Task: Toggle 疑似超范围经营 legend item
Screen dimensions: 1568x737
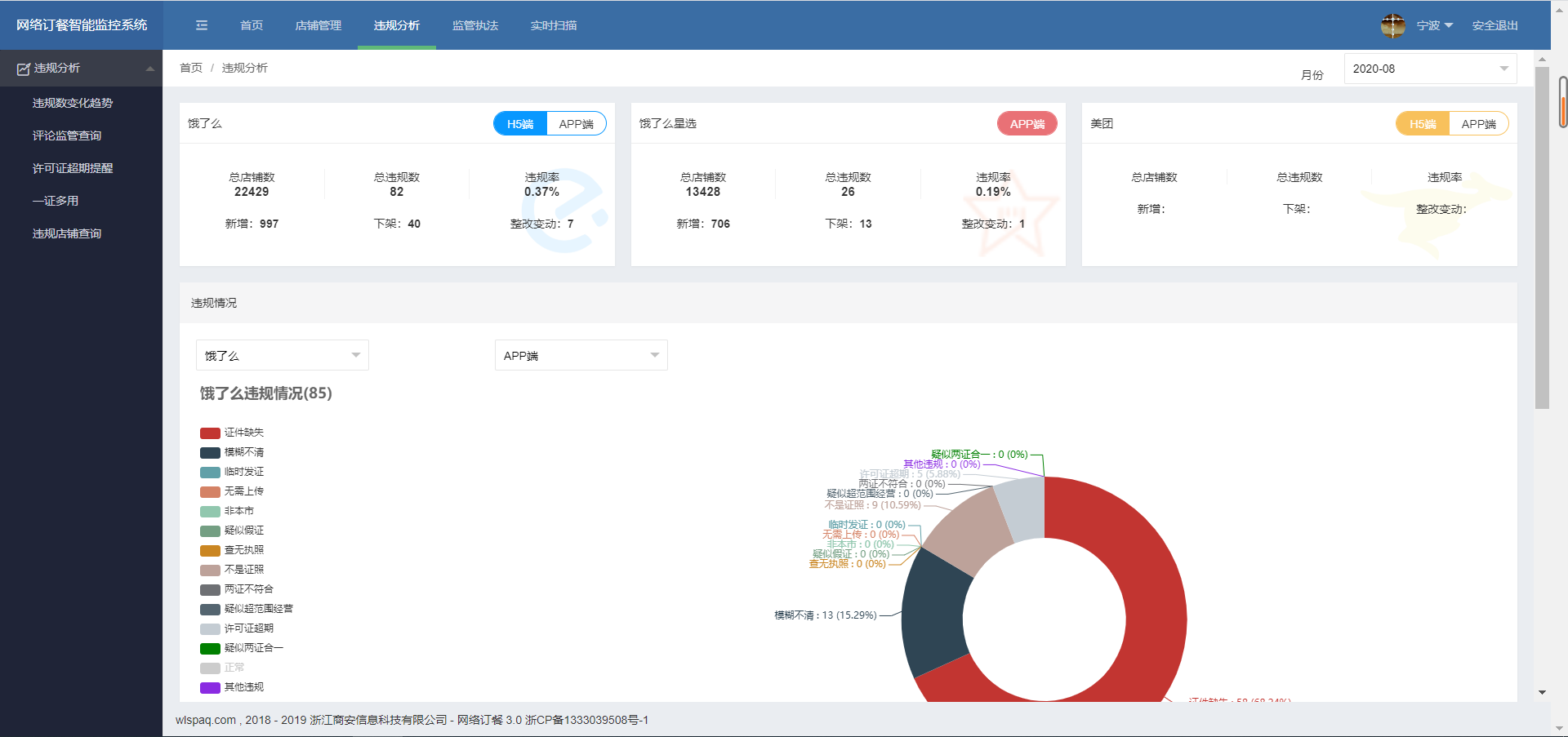Action: 247,609
